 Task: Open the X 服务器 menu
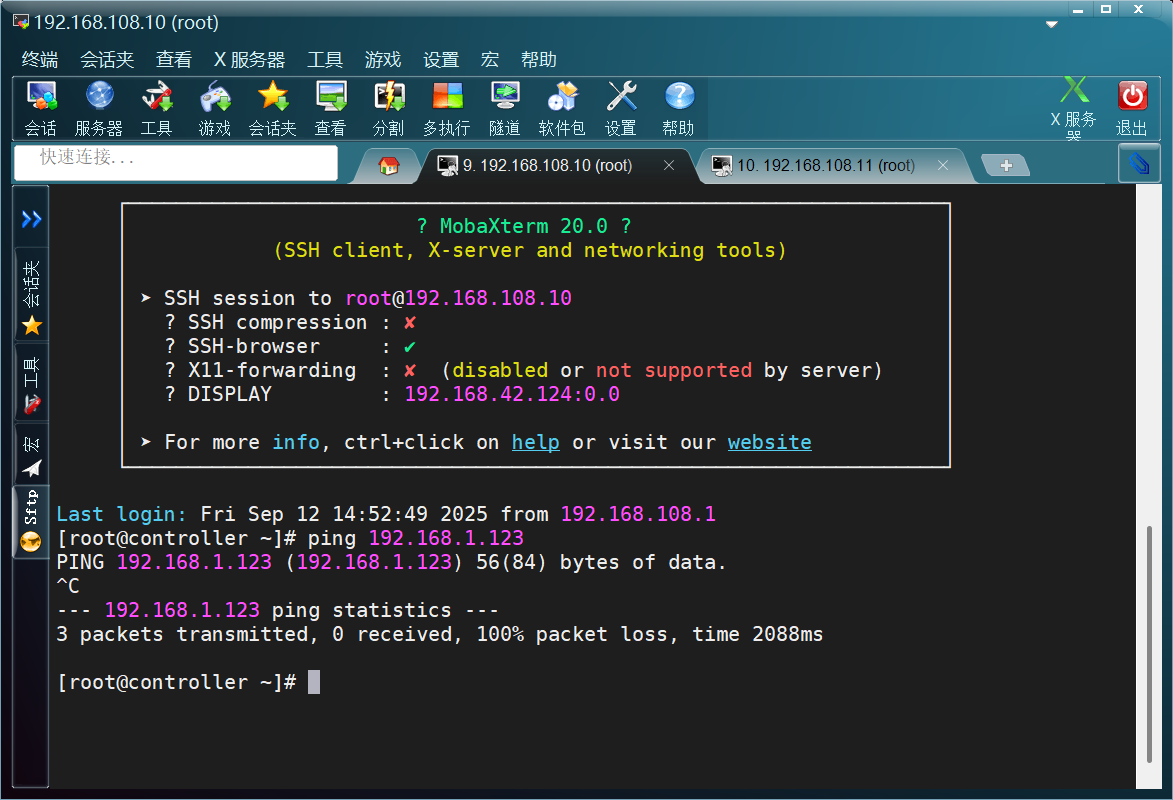point(250,60)
